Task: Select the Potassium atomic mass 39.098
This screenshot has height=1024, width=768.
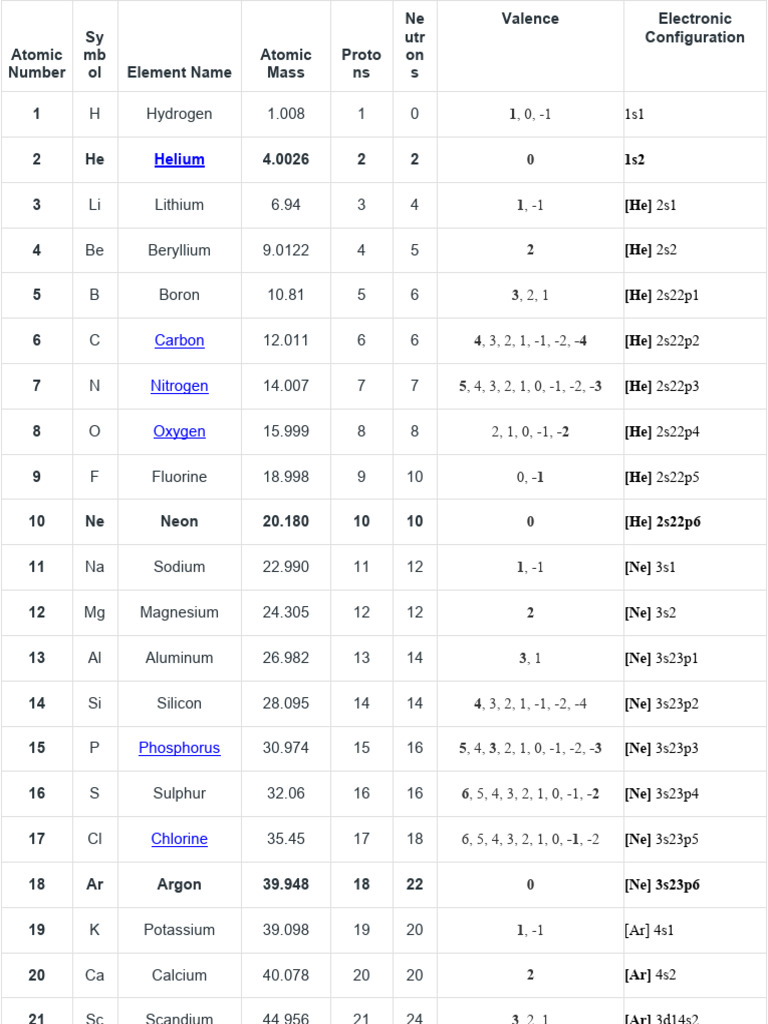Action: point(285,929)
